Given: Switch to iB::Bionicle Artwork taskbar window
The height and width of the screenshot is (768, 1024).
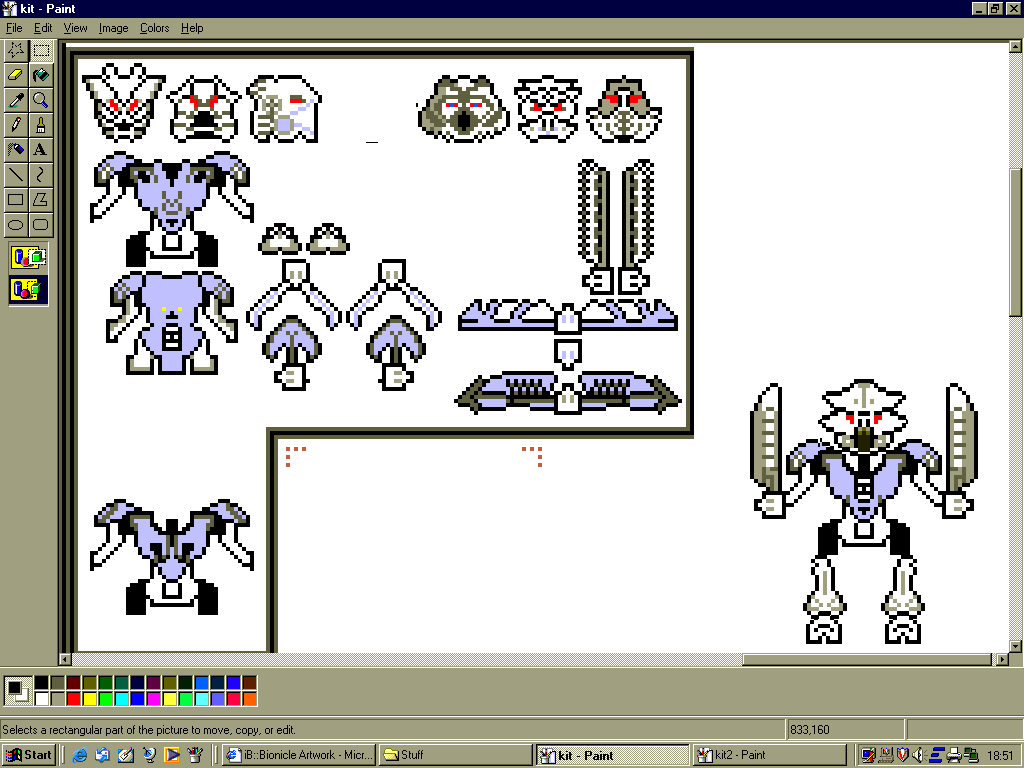Looking at the screenshot, I should 298,755.
